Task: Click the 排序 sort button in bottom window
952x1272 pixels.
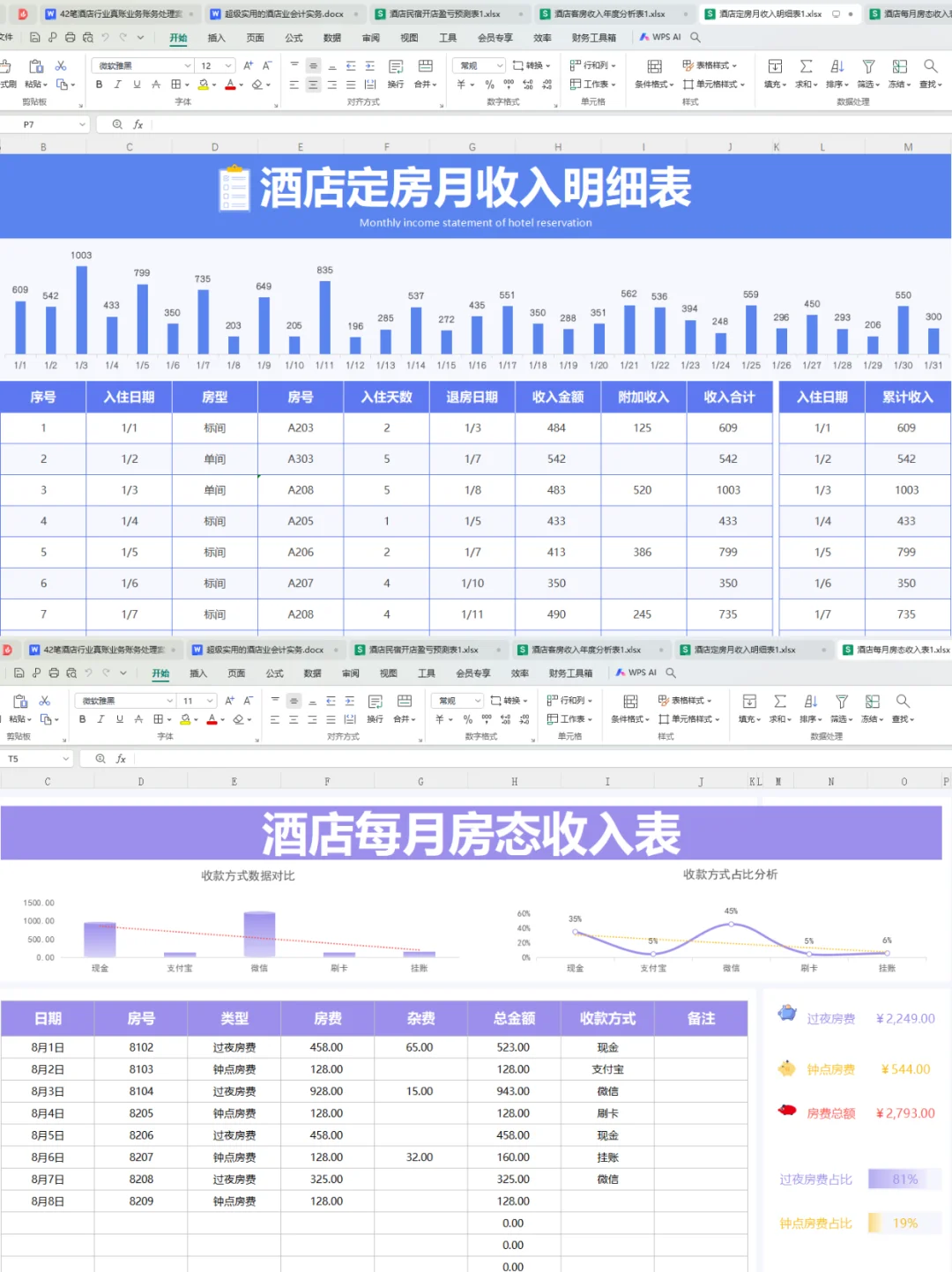Action: pos(810,709)
